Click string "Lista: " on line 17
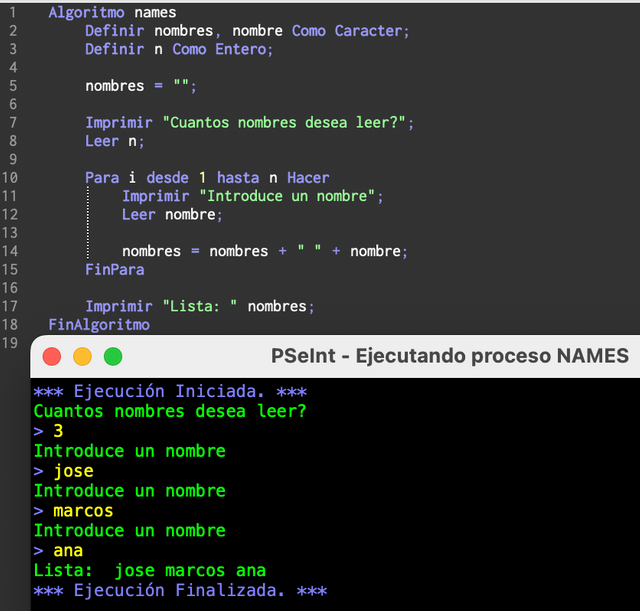This screenshot has width=640, height=611. [x=200, y=306]
